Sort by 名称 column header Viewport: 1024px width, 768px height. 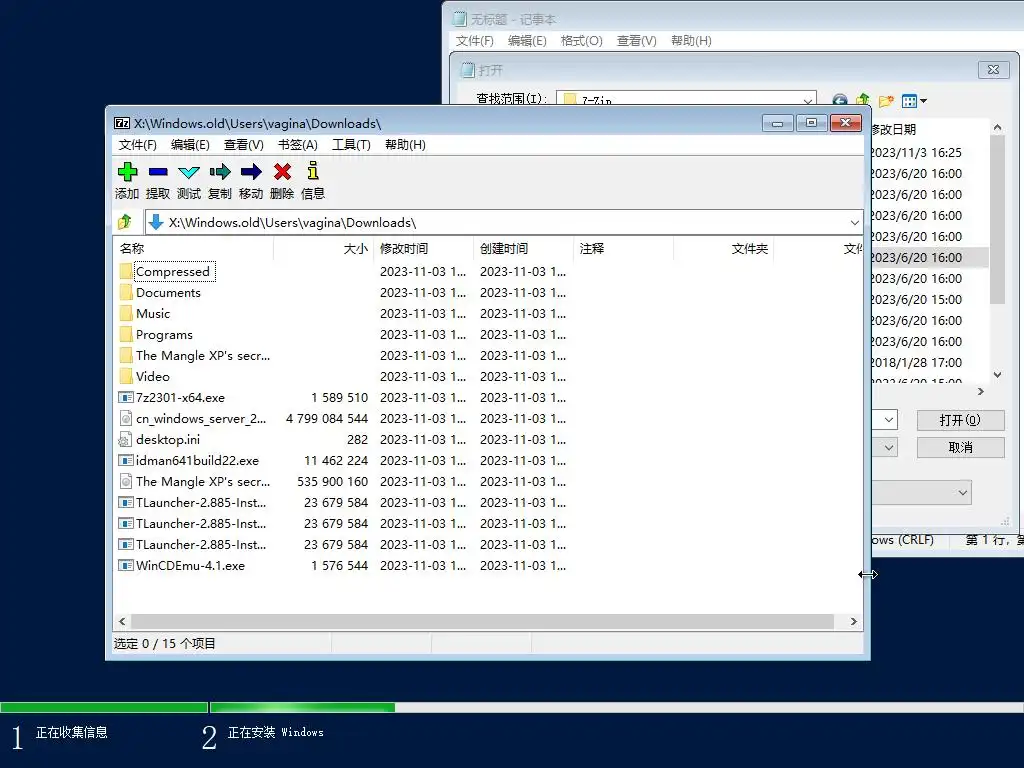(193, 248)
